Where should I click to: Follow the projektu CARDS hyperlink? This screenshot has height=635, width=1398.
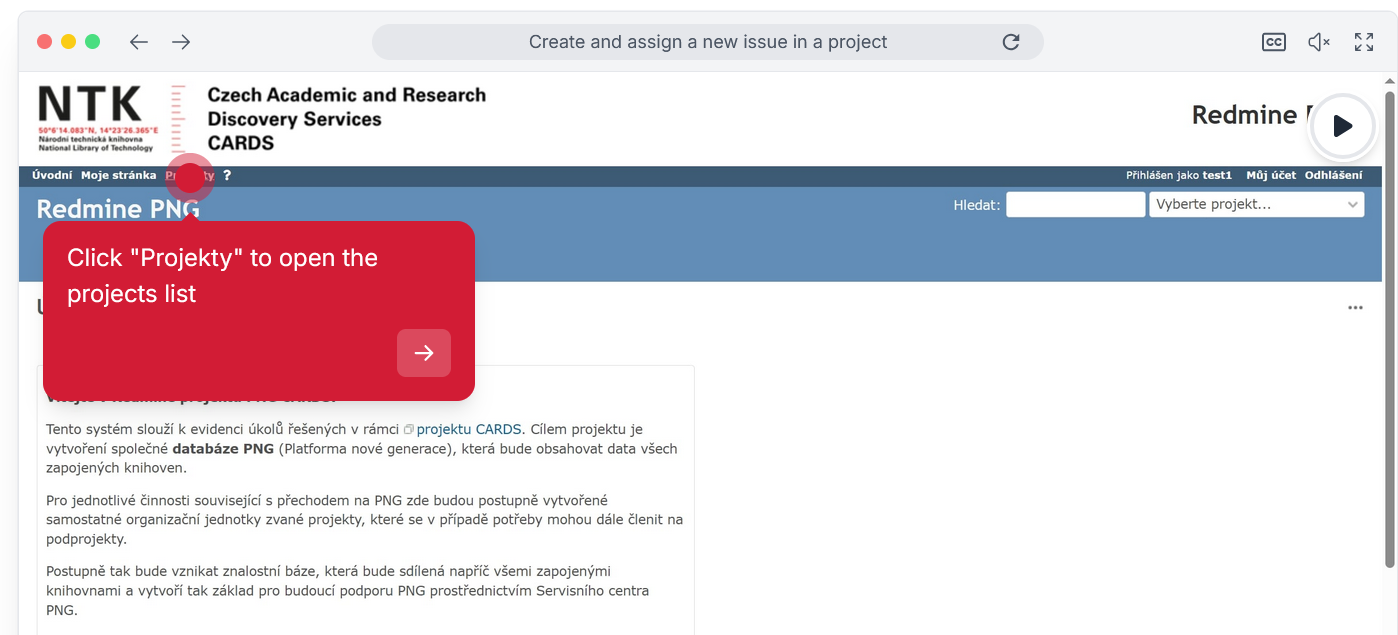point(468,429)
